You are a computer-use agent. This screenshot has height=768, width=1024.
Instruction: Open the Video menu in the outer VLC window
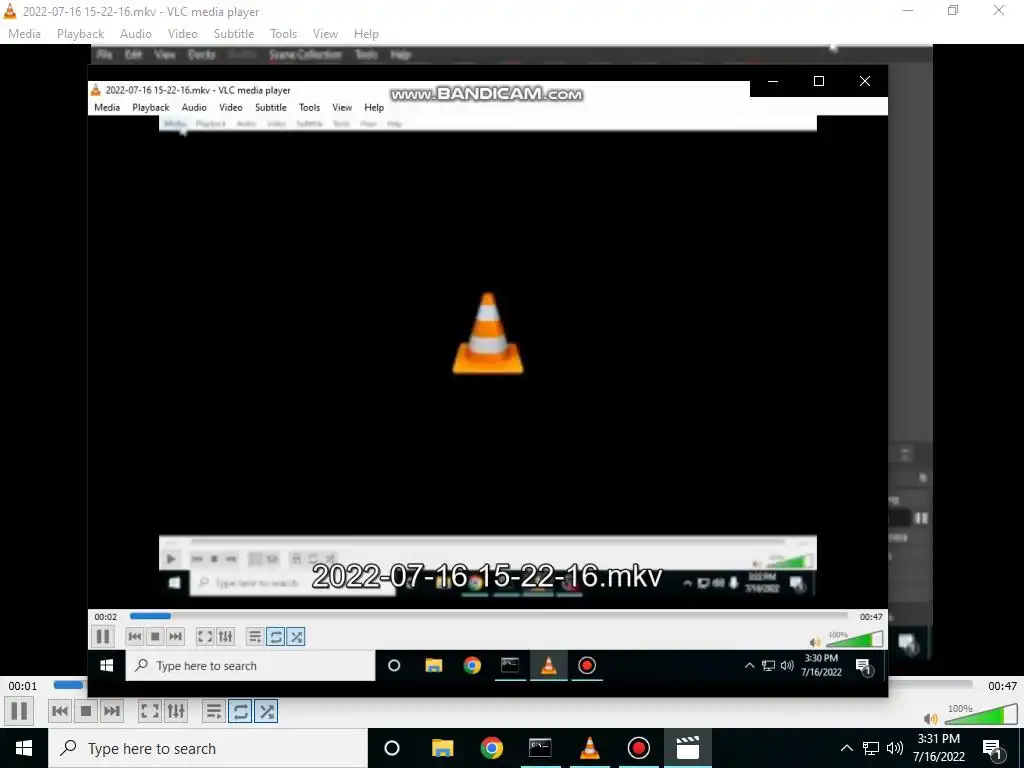[183, 34]
